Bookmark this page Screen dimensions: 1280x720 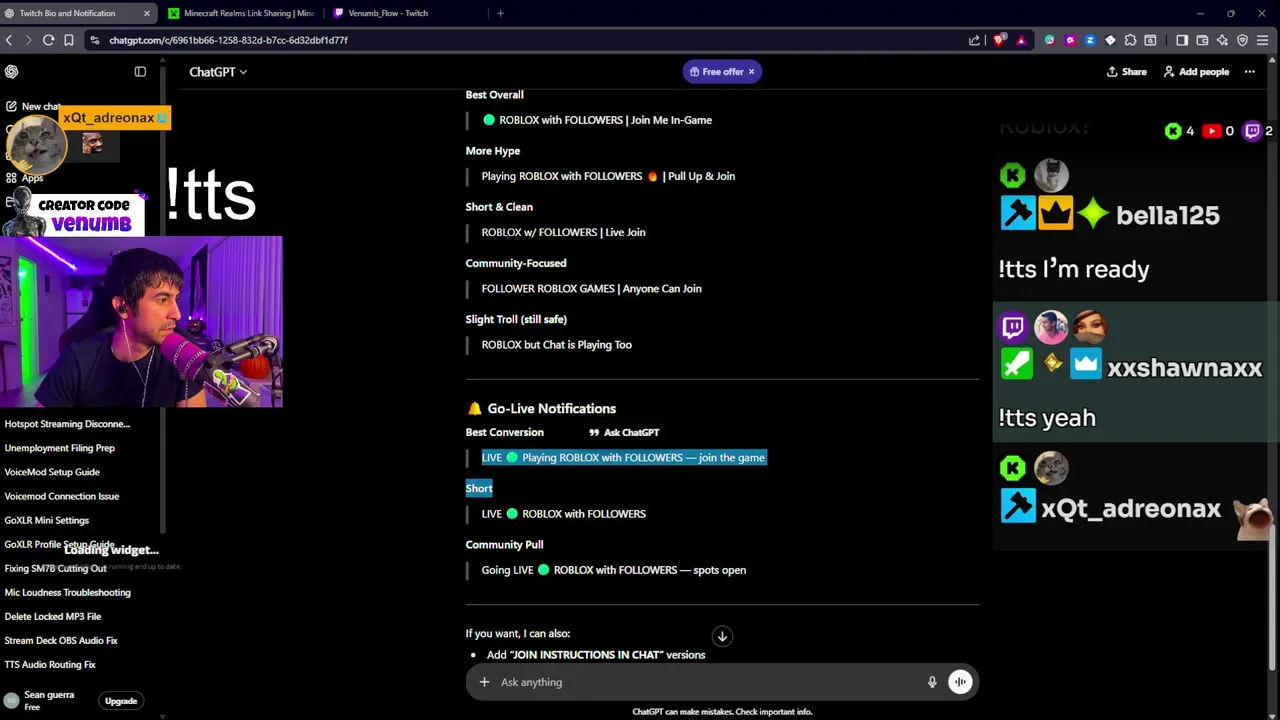(68, 40)
